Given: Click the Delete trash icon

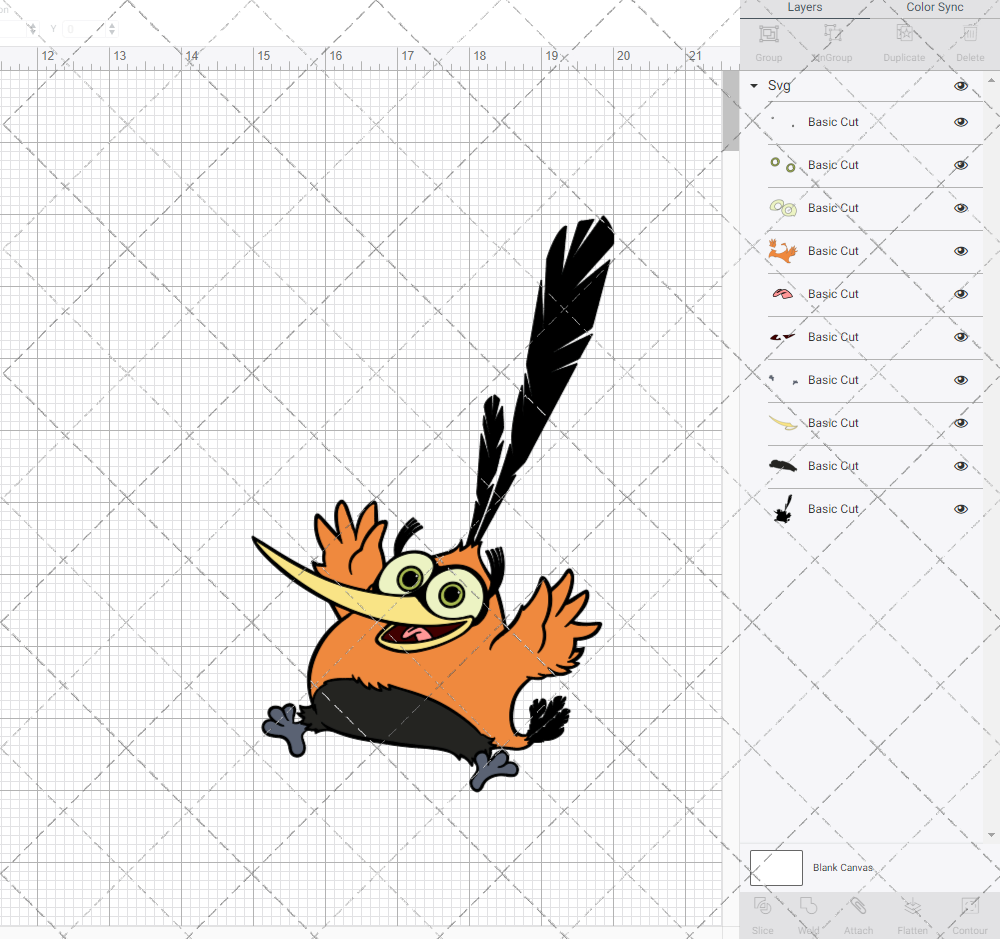Looking at the screenshot, I should coord(969,41).
